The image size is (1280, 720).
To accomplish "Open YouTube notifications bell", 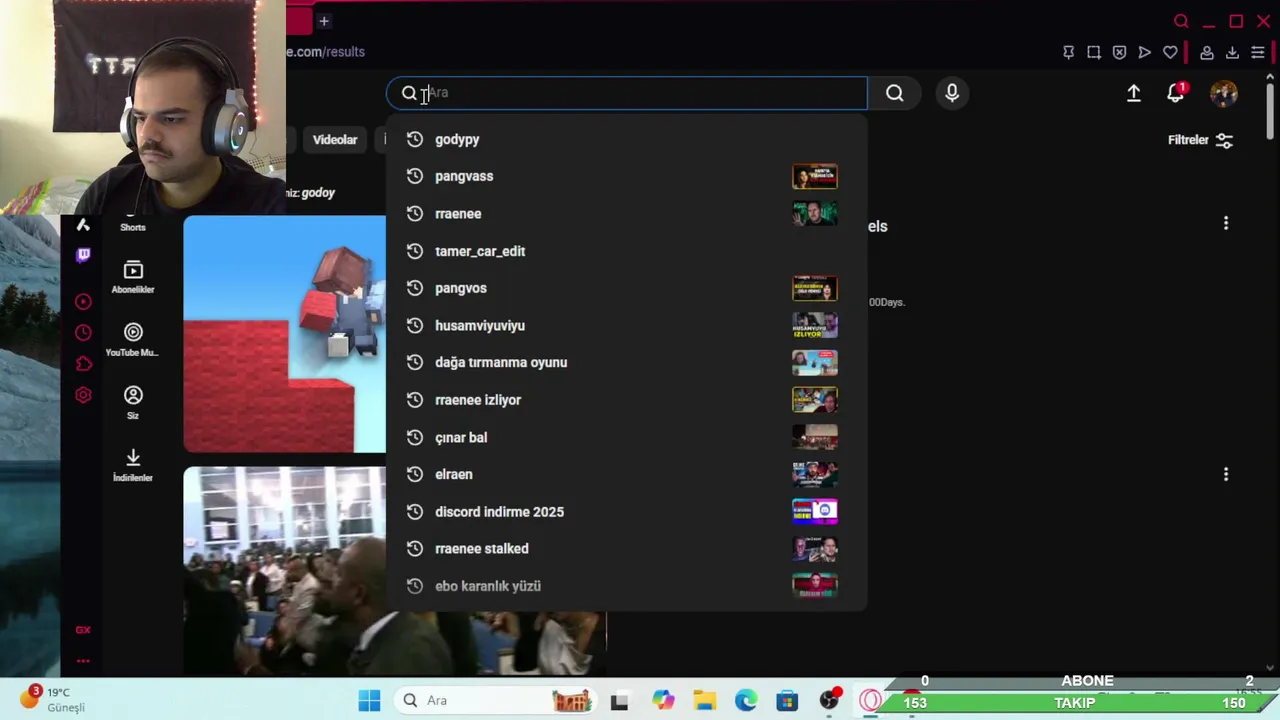I will pos(1176,93).
